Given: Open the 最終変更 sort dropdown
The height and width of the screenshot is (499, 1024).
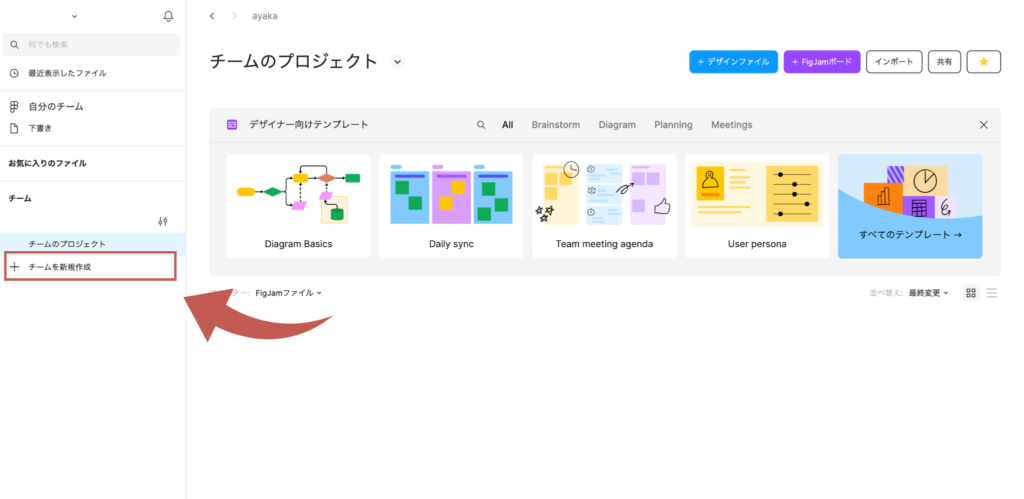Looking at the screenshot, I should pyautogui.click(x=929, y=293).
